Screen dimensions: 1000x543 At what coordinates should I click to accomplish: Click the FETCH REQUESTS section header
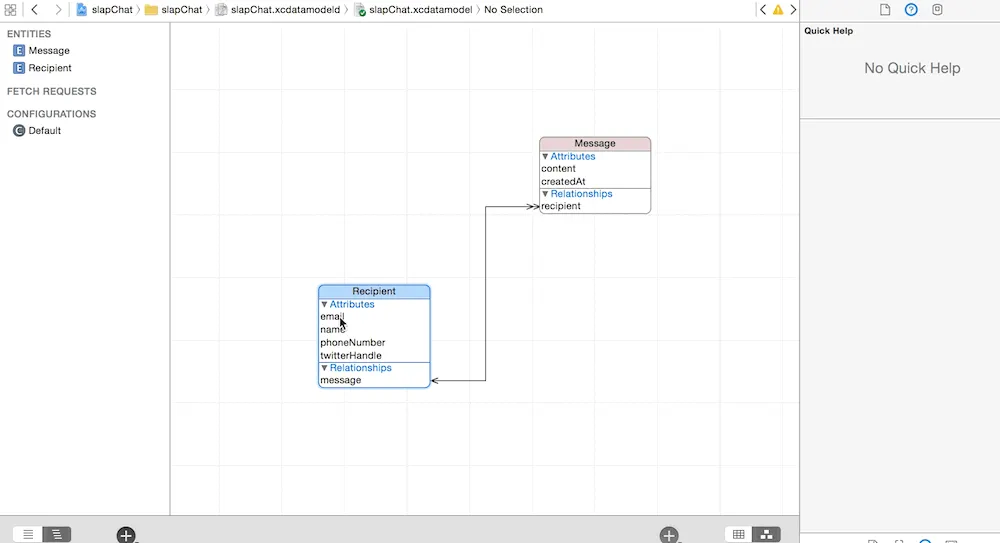tap(52, 91)
